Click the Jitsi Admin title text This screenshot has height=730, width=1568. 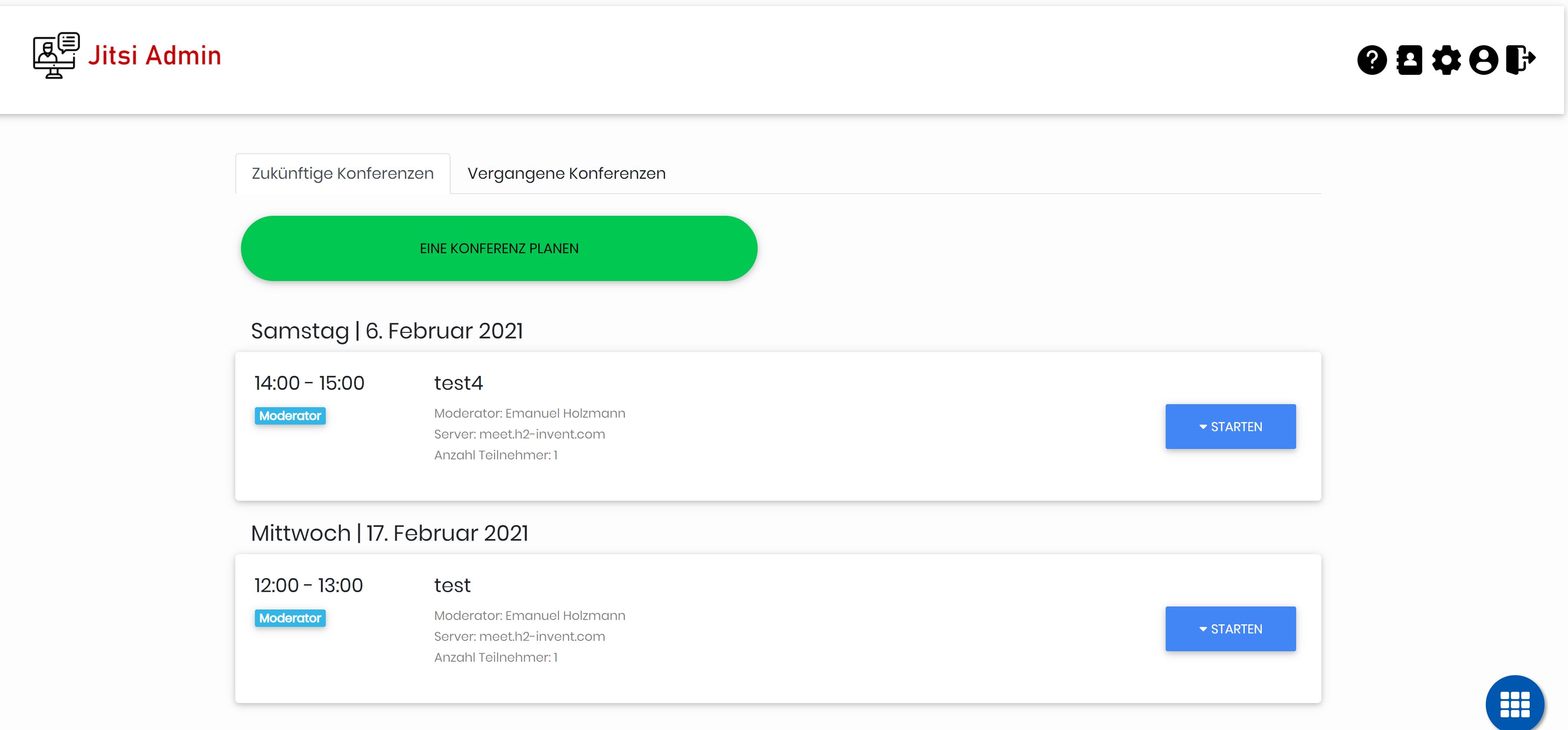(154, 55)
